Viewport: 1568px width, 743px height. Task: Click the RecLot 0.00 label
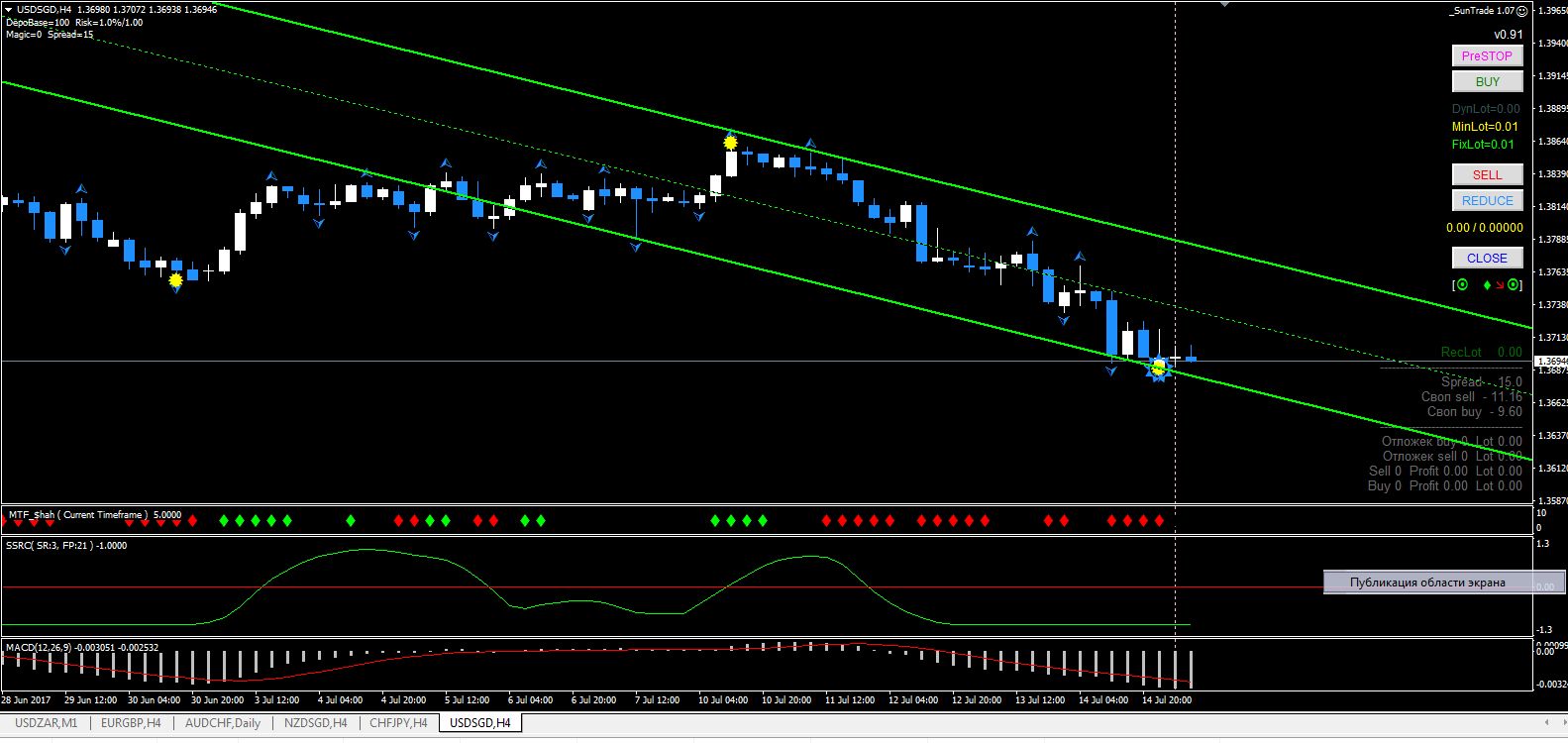click(1482, 353)
